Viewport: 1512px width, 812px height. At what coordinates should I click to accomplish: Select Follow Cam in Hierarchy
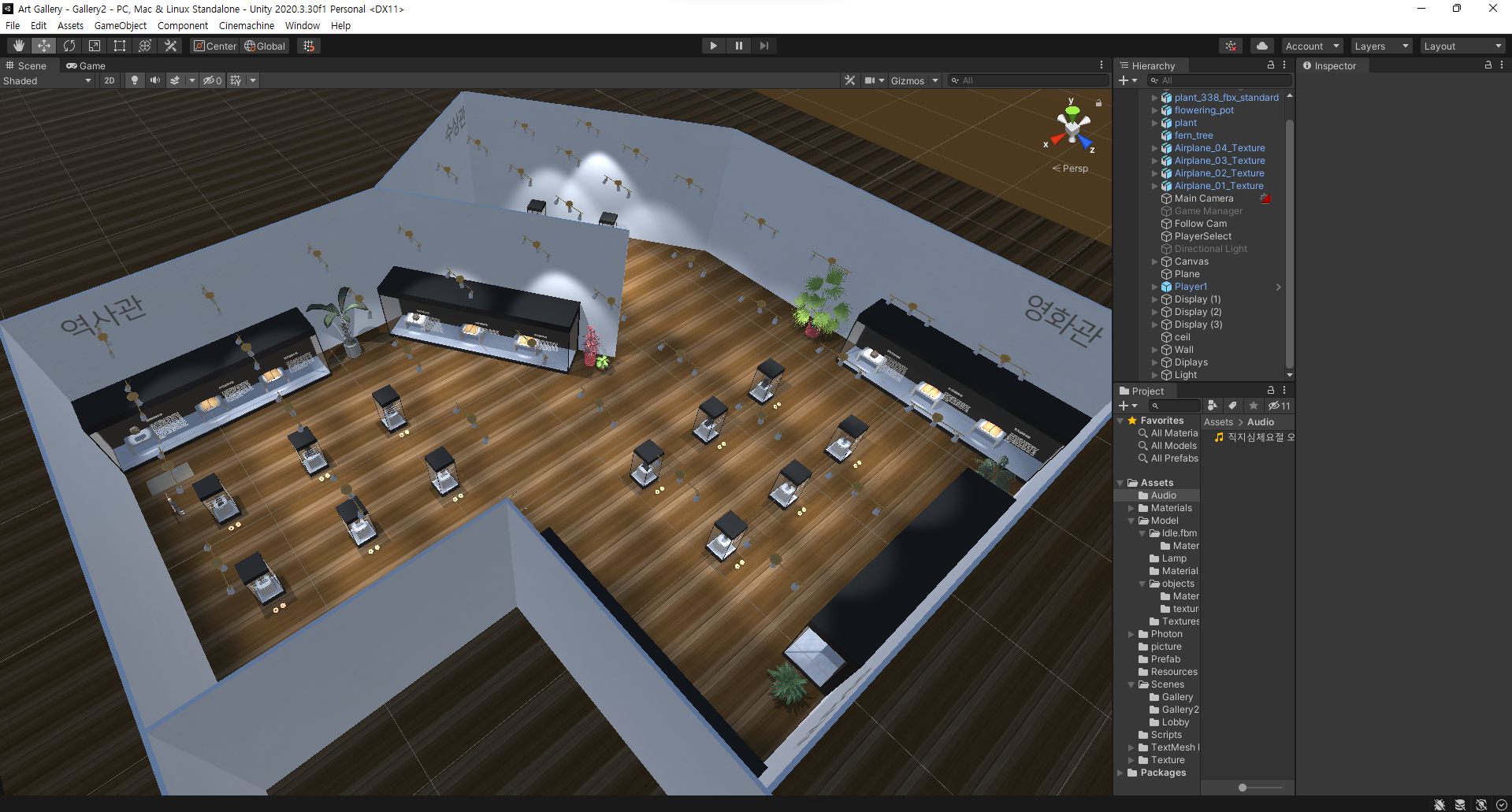1200,224
